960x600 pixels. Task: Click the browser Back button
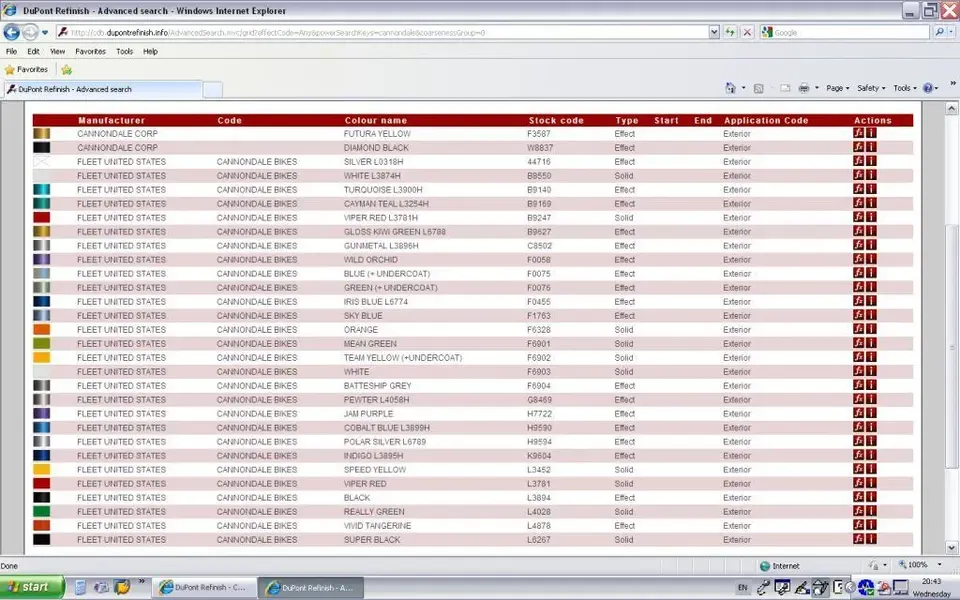(x=12, y=32)
